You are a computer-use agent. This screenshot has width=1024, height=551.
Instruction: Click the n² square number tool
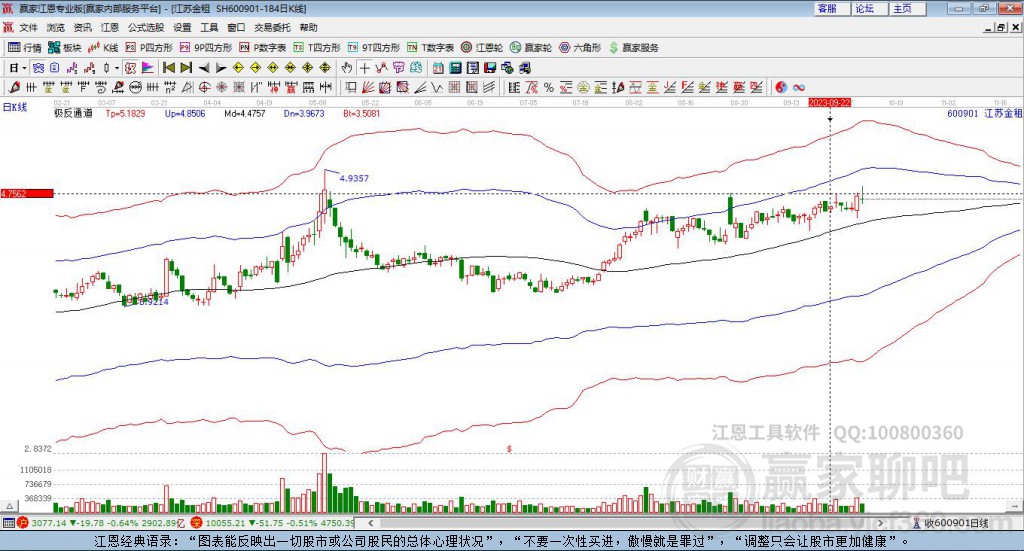click(170, 87)
